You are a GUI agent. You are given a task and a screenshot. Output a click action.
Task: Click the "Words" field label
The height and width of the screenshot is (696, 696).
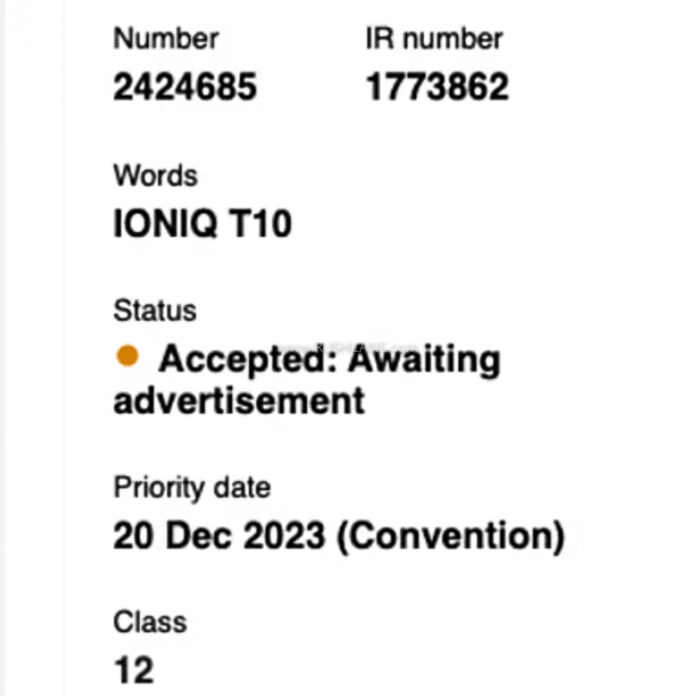click(155, 175)
